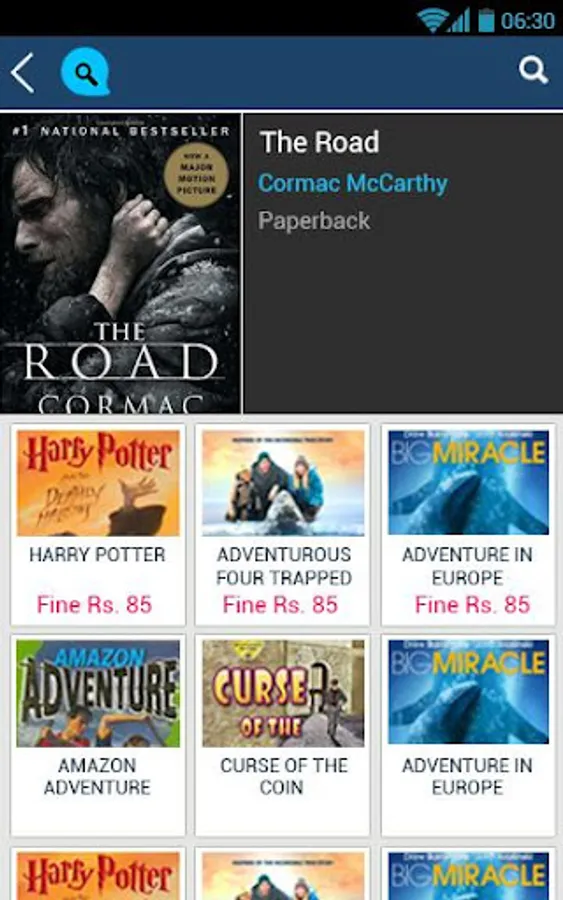The image size is (563, 900).
Task: Open The Road book cover image
Action: (121, 263)
